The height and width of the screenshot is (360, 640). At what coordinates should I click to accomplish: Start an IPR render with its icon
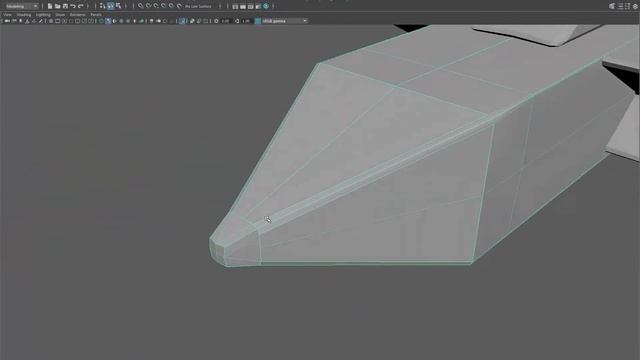[x=250, y=7]
